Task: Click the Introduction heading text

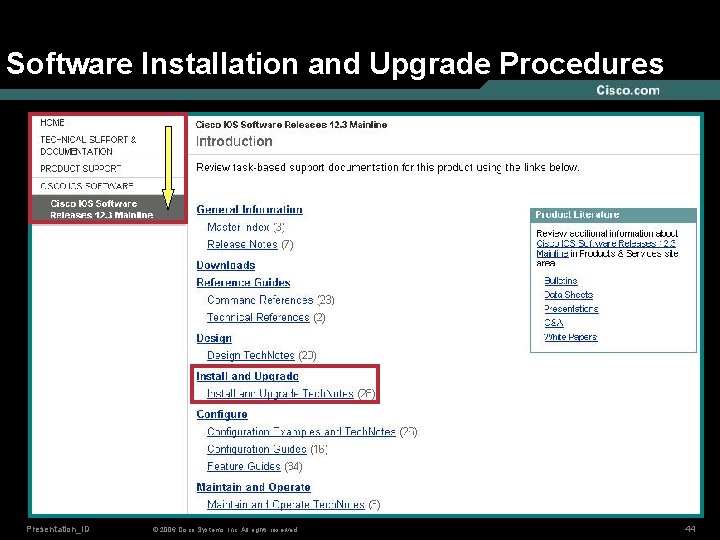Action: [234, 141]
